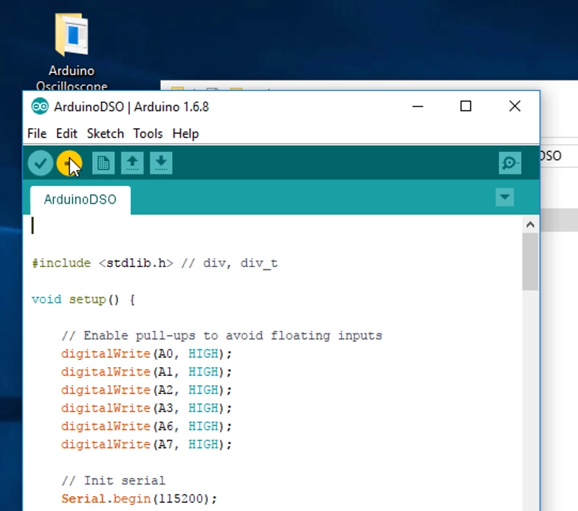Open the Edit menu
The height and width of the screenshot is (511, 578).
tap(66, 133)
